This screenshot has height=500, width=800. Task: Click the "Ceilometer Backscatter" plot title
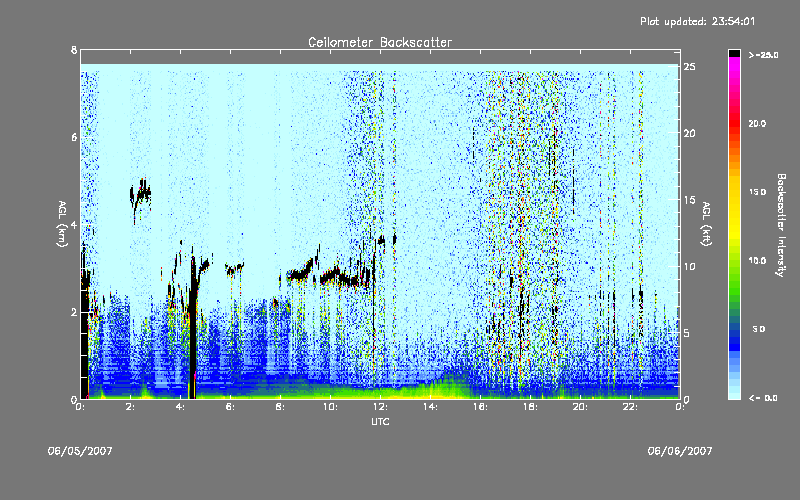tap(380, 42)
